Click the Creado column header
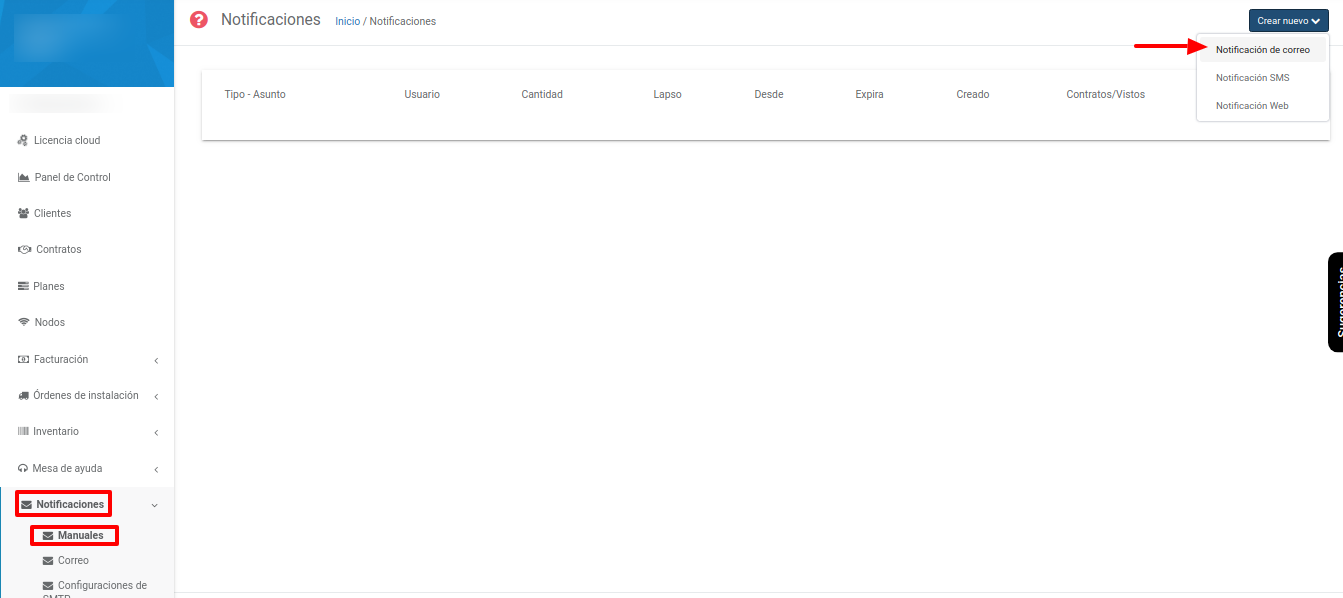Image resolution: width=1343 pixels, height=598 pixels. pyautogui.click(x=973, y=94)
